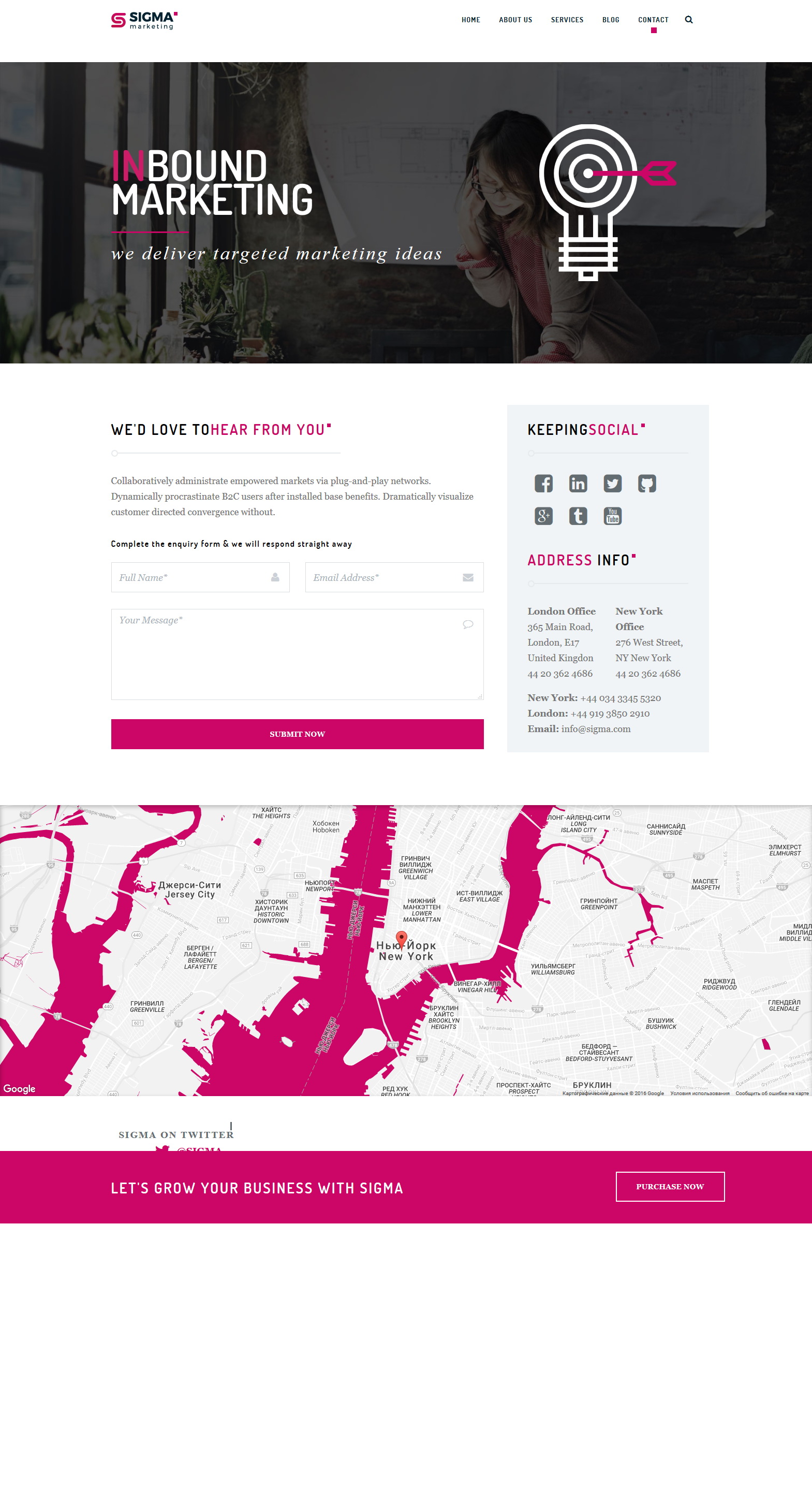Click inside the Your Message textarea
The width and height of the screenshot is (812, 1487).
[297, 654]
